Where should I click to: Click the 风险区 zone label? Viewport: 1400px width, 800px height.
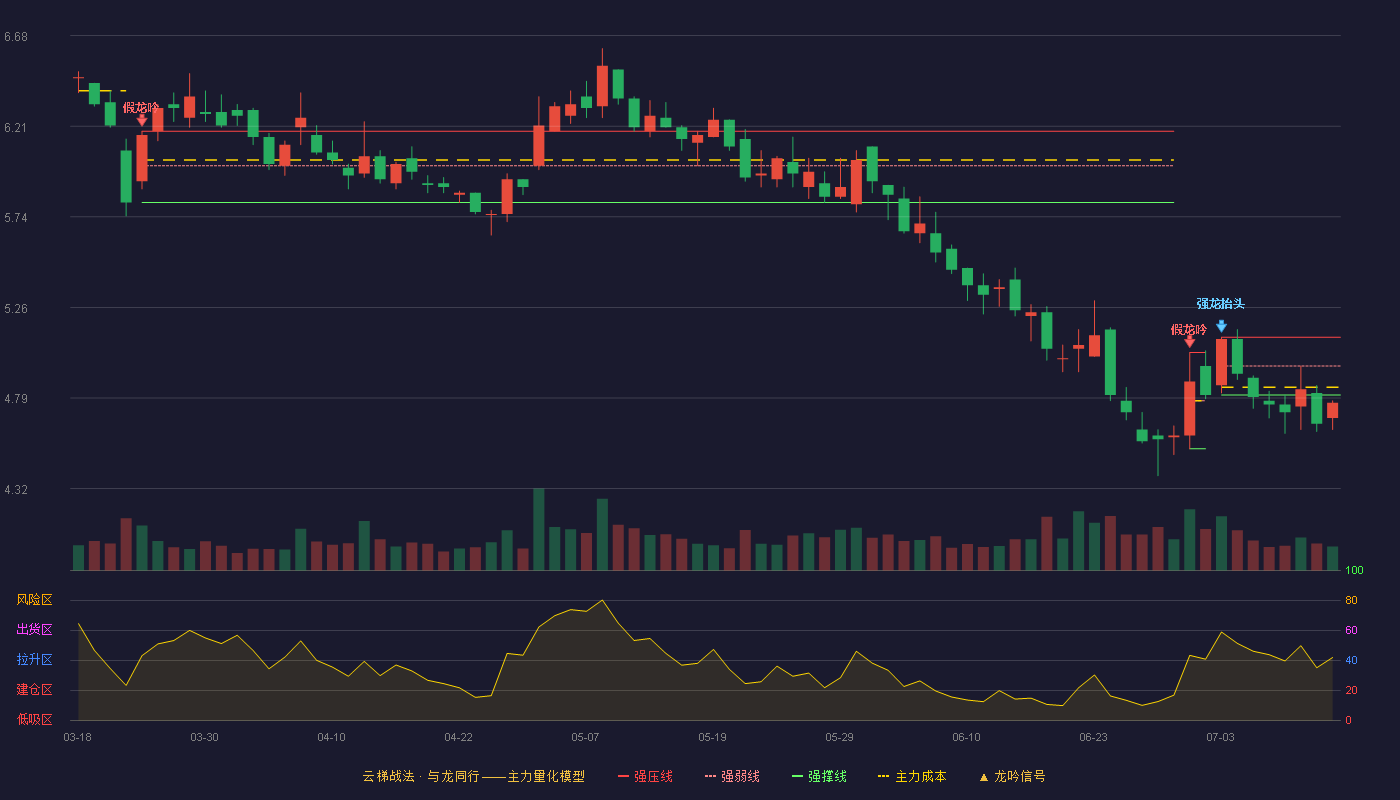(34, 600)
